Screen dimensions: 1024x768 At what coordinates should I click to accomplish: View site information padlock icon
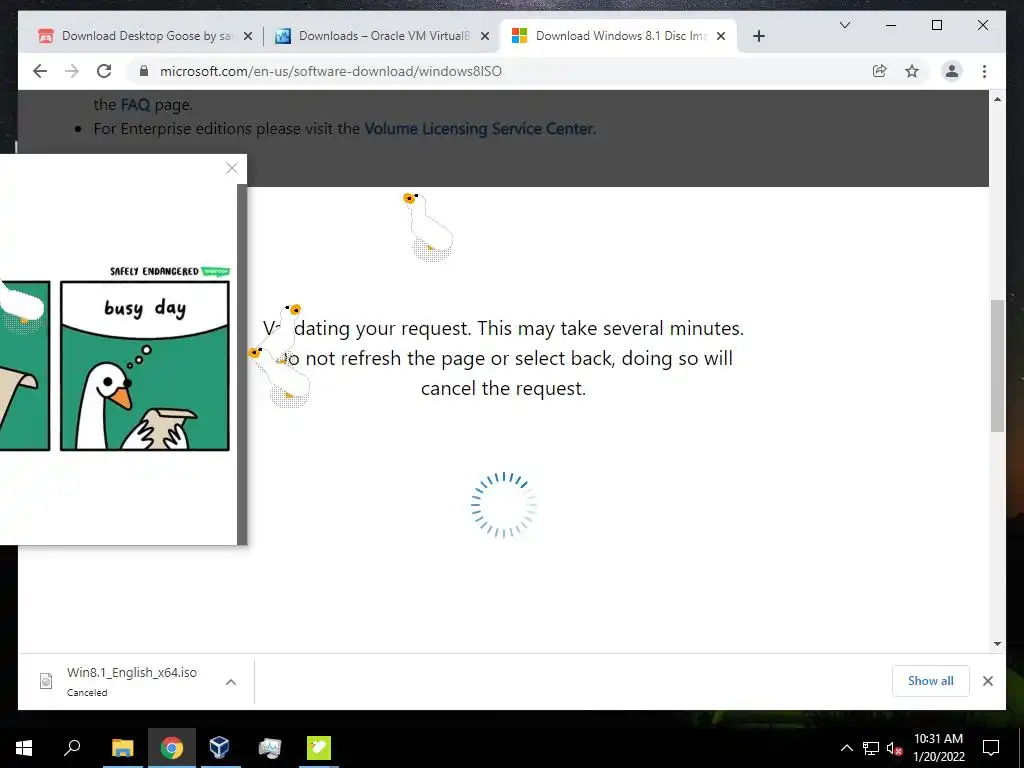point(144,71)
